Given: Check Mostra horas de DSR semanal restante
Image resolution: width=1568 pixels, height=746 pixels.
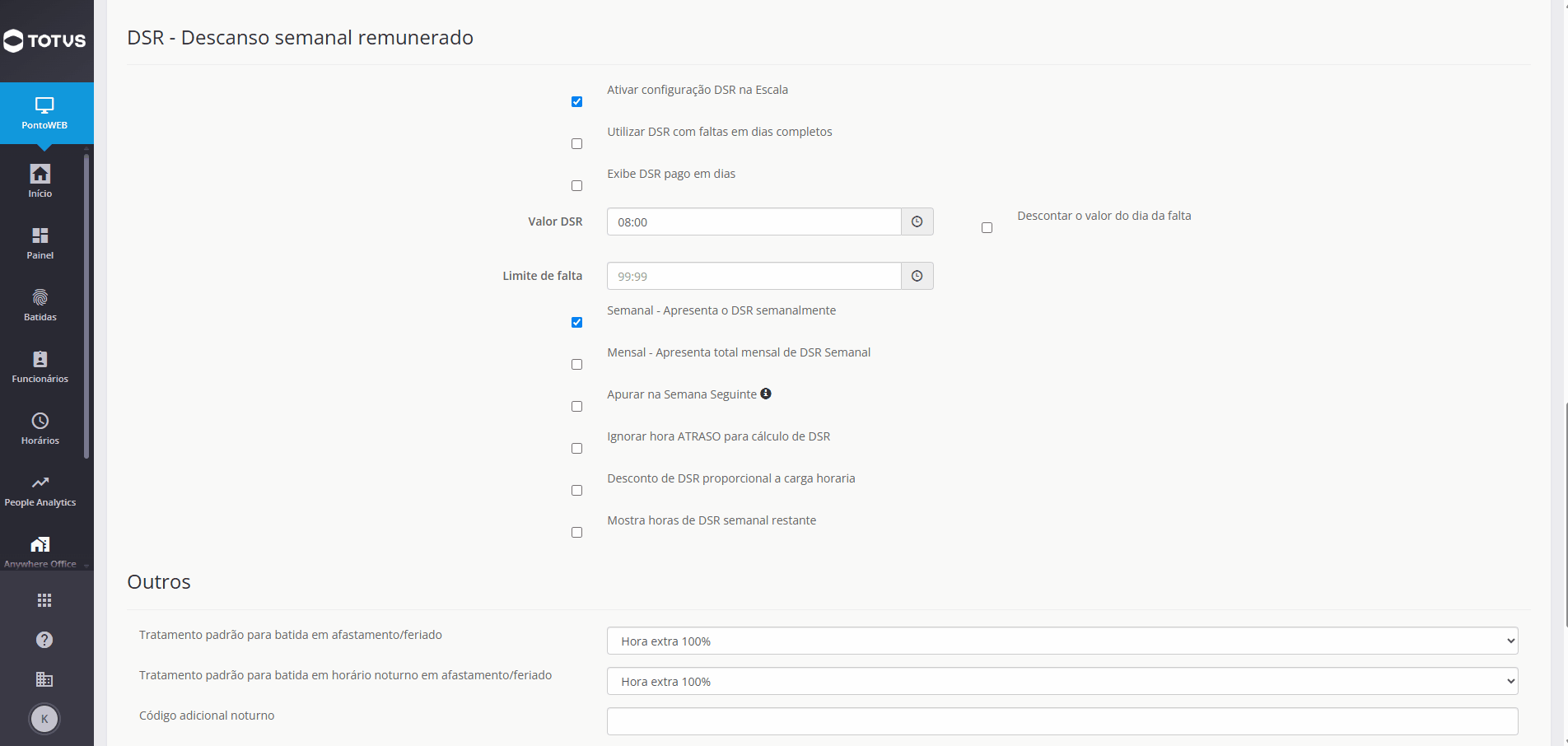Looking at the screenshot, I should pos(576,532).
